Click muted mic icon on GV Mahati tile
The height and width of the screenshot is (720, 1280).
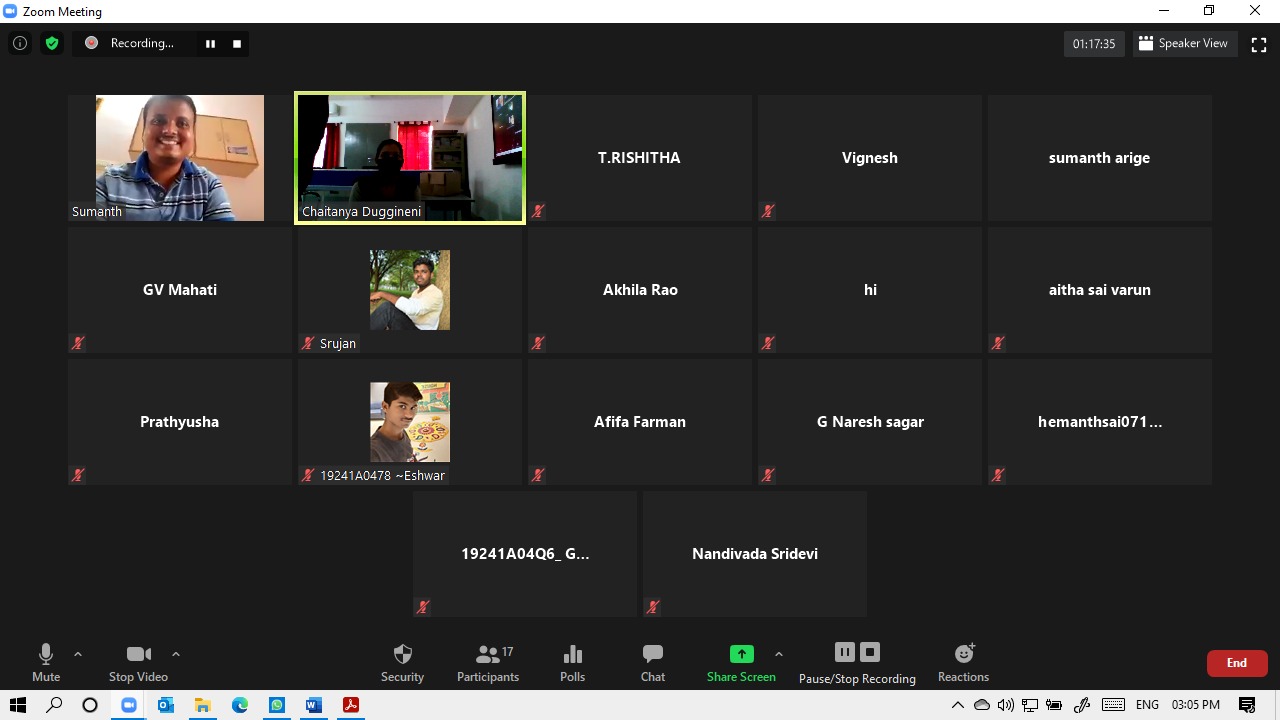point(78,343)
